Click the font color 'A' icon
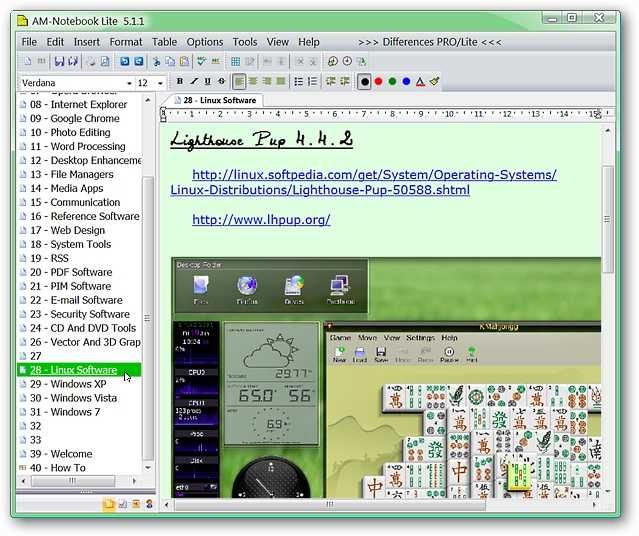The width and height of the screenshot is (639, 536). [x=420, y=82]
